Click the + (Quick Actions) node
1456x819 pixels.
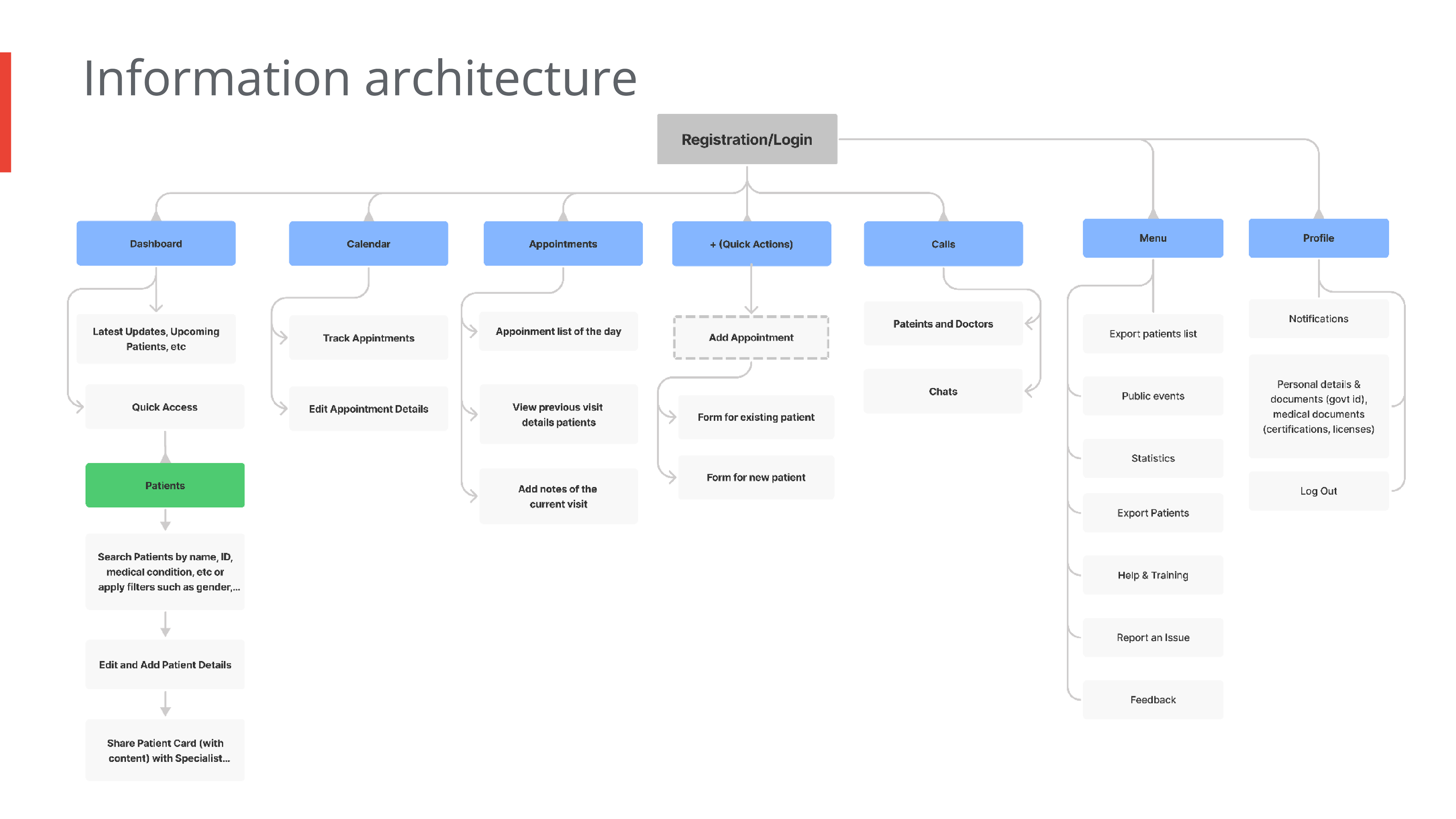coord(751,243)
